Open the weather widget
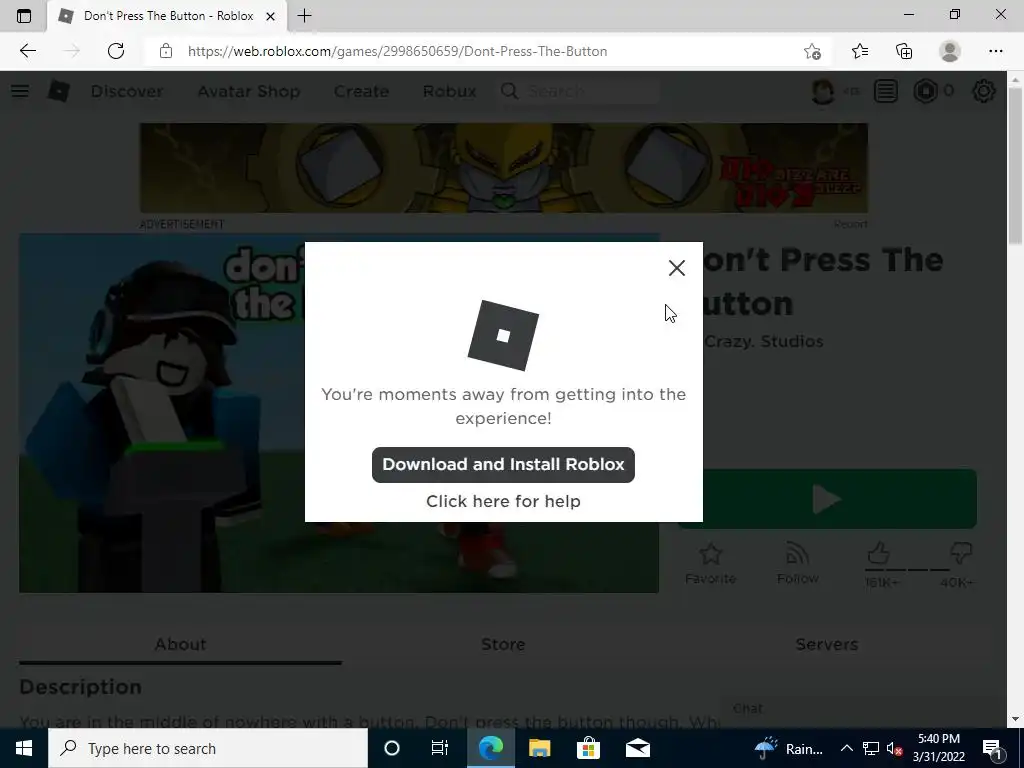Viewport: 1024px width, 768px height. (790, 748)
